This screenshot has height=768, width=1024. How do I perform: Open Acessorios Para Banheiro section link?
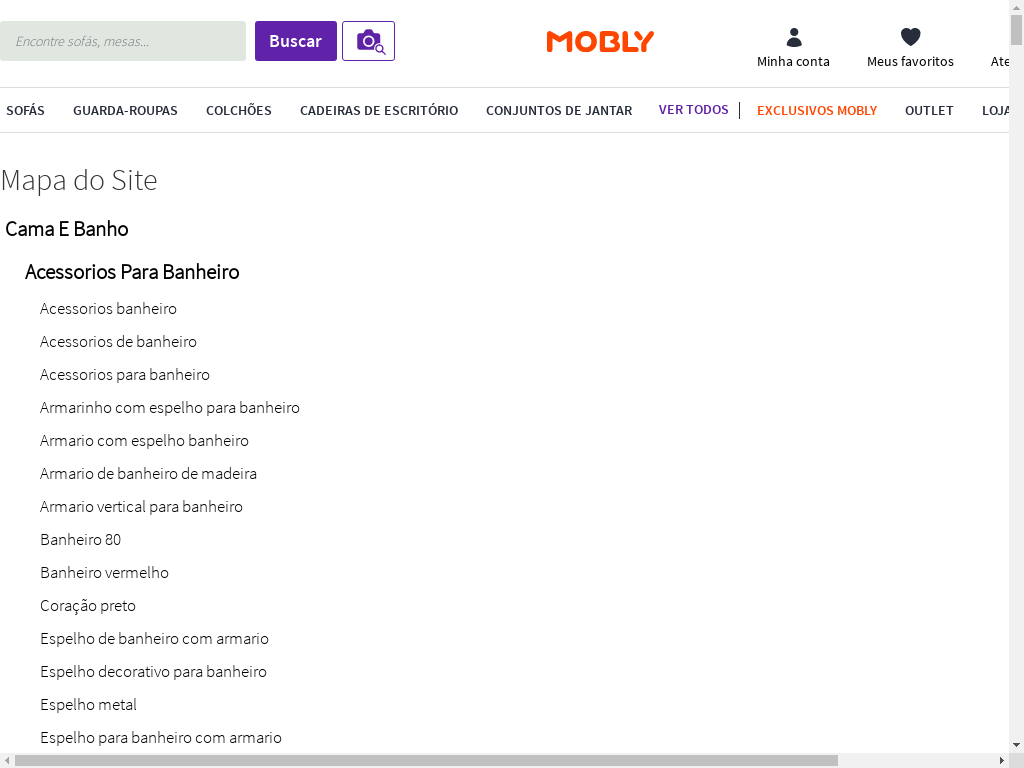click(x=132, y=272)
